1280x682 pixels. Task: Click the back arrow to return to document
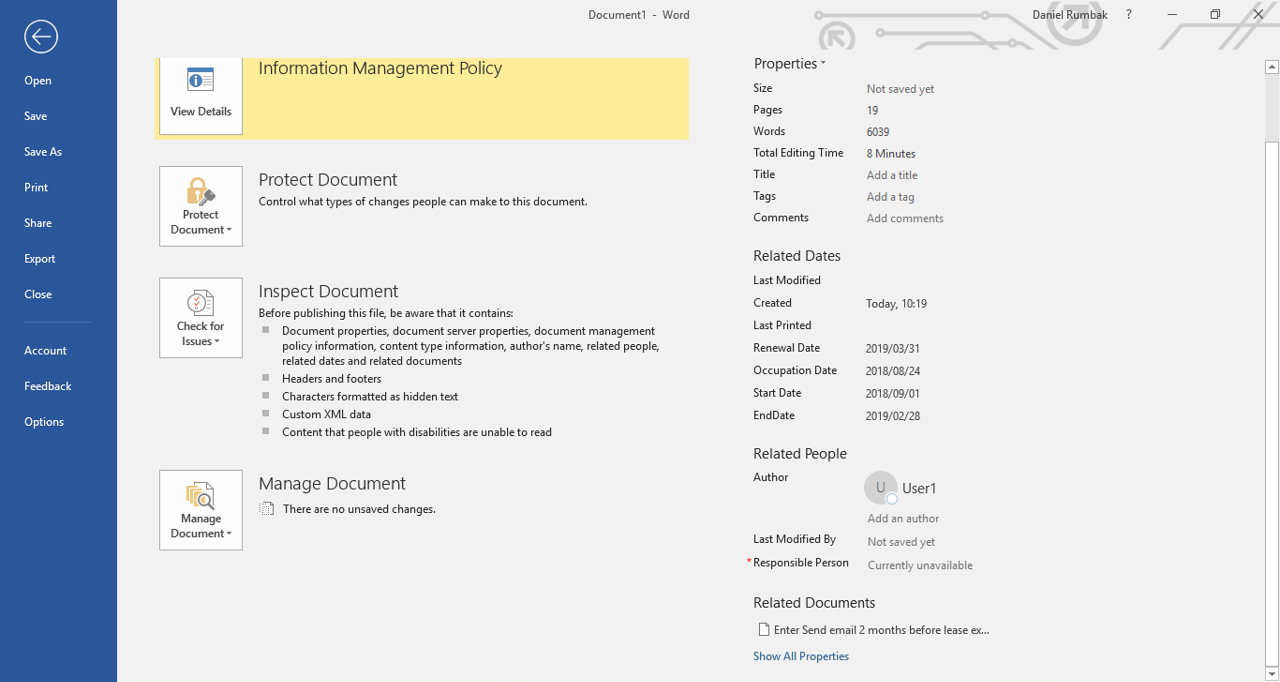[41, 37]
